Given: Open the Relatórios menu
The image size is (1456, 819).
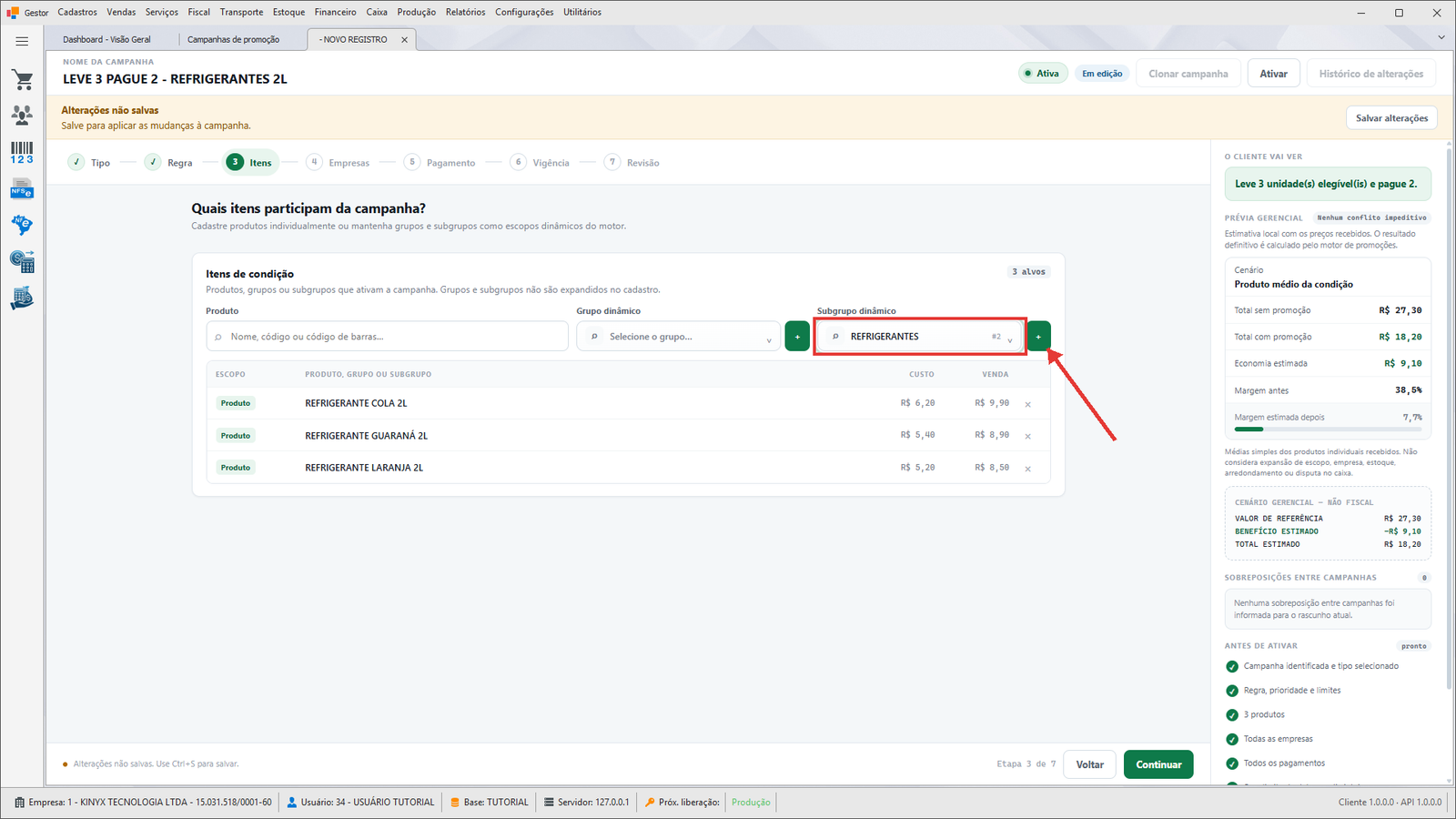Looking at the screenshot, I should point(466,12).
